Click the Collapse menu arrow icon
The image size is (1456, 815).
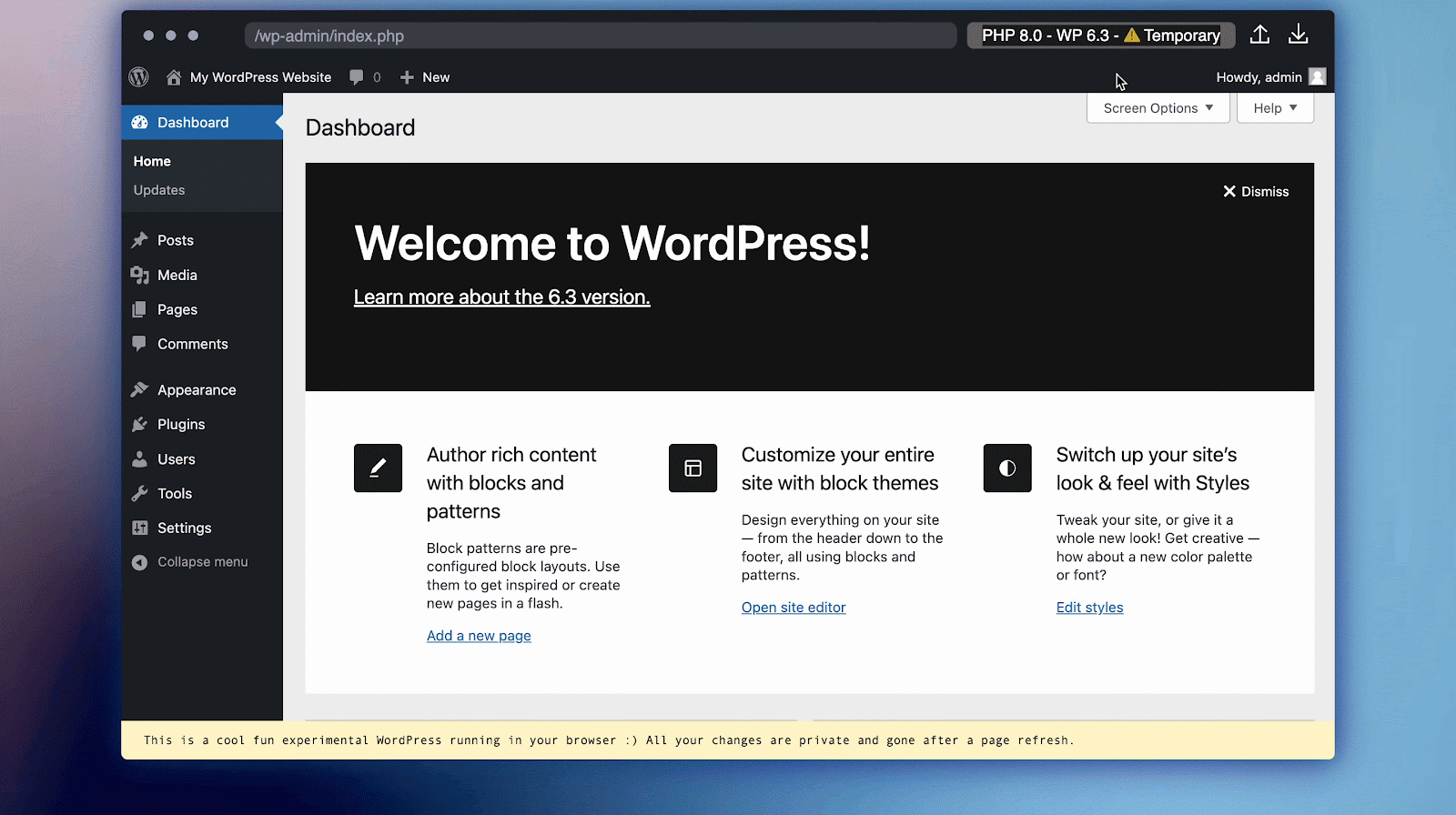click(x=139, y=562)
